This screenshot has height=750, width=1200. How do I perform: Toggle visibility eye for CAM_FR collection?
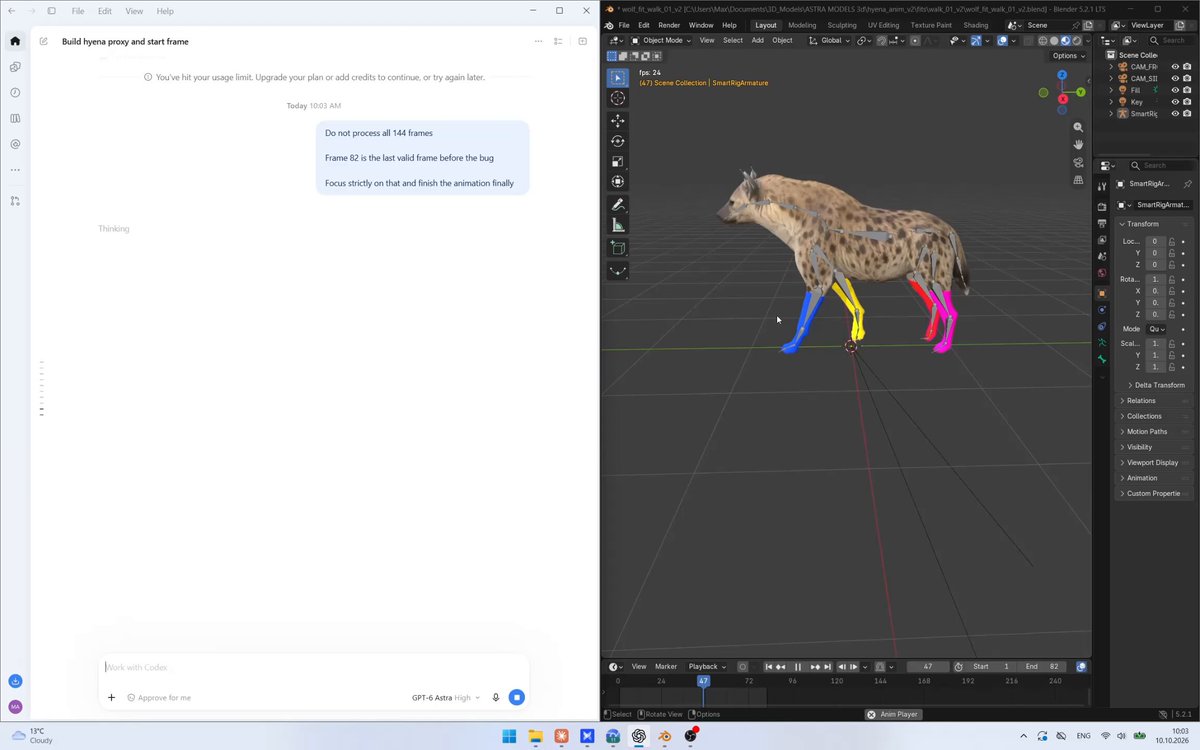[x=1175, y=67]
